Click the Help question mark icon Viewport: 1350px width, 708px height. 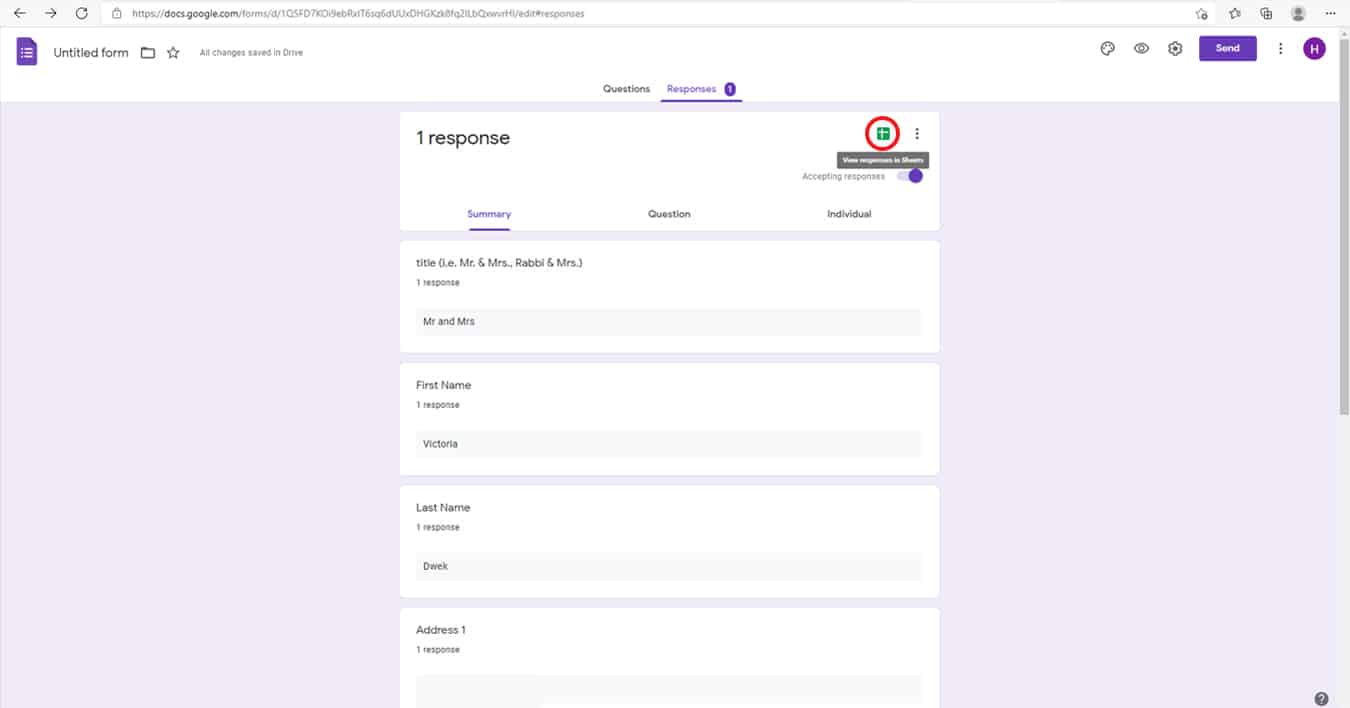coord(1321,699)
